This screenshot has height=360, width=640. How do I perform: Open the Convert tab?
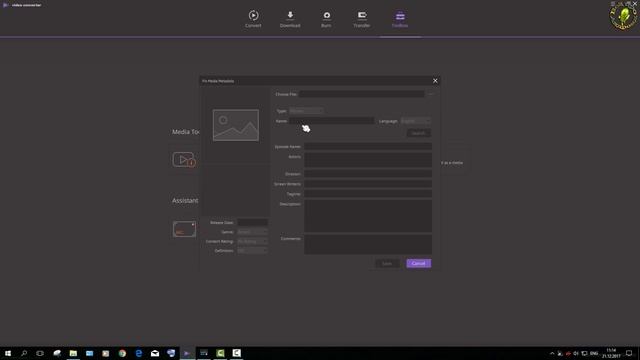253,19
